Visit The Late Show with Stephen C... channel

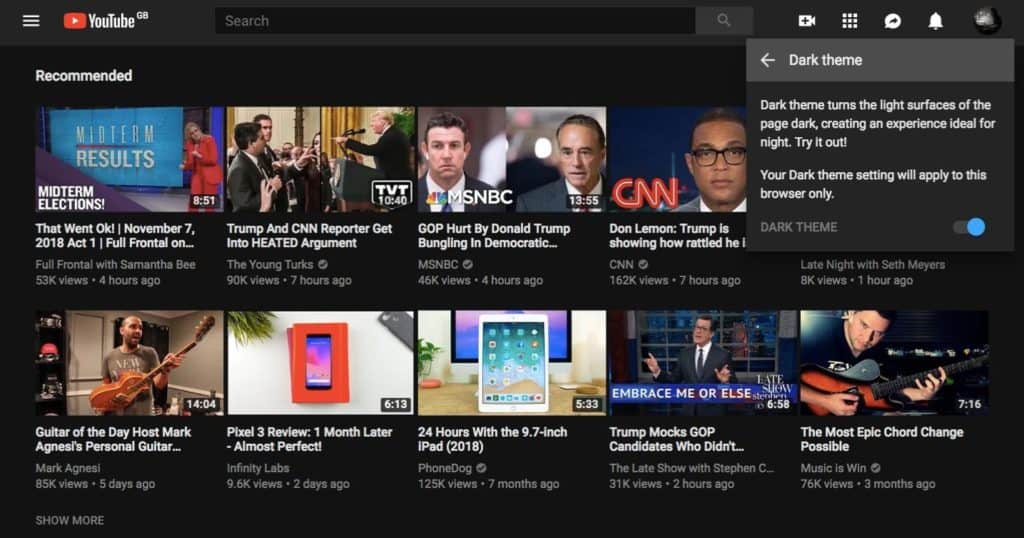[692, 468]
